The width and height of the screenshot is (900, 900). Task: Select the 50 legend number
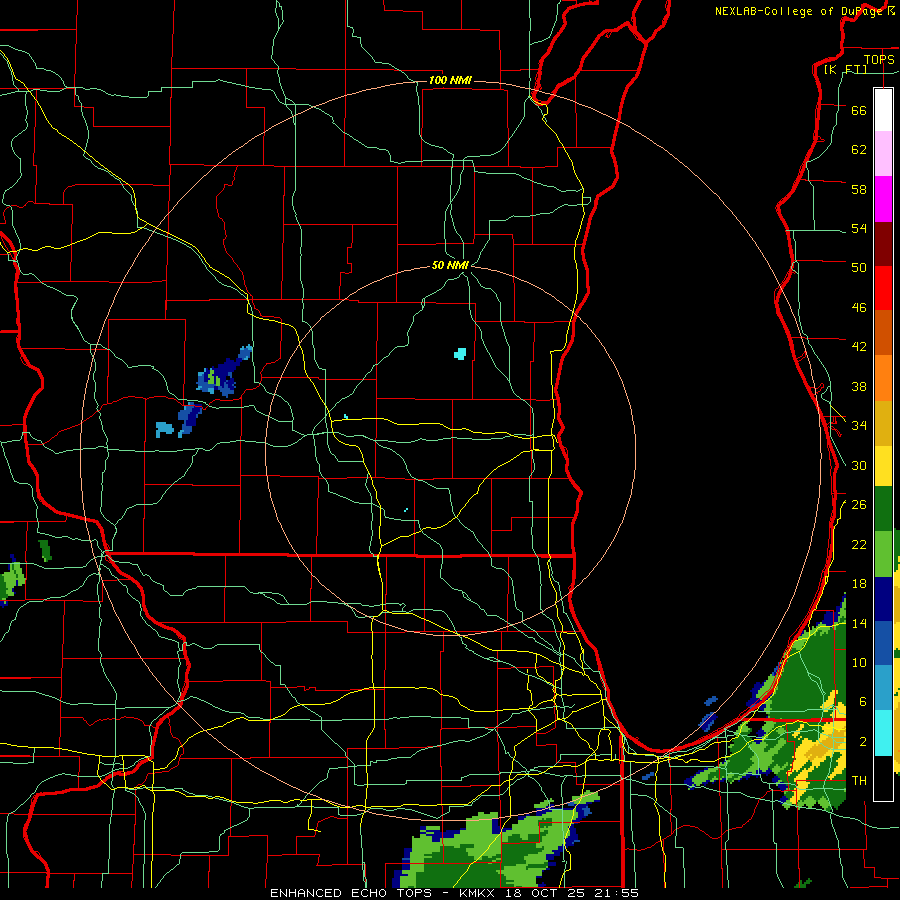pos(859,267)
